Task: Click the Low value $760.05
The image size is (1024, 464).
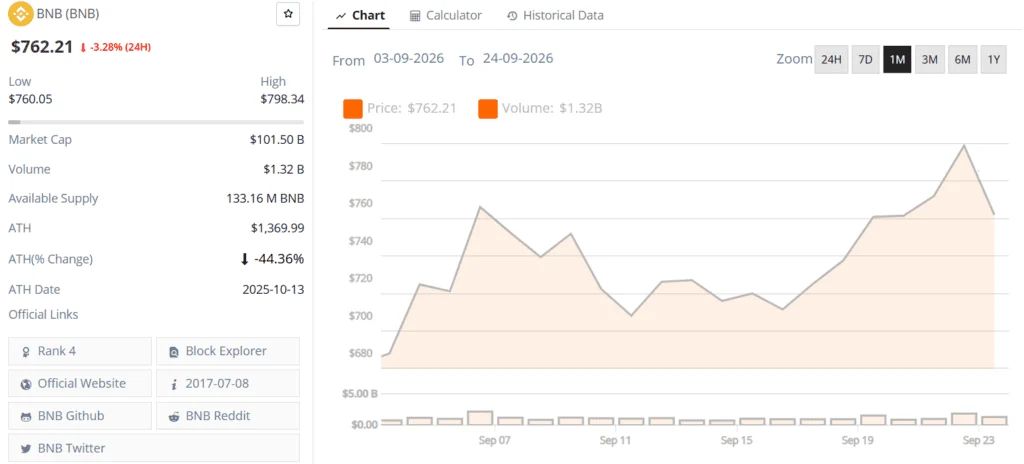Action: click(x=31, y=99)
